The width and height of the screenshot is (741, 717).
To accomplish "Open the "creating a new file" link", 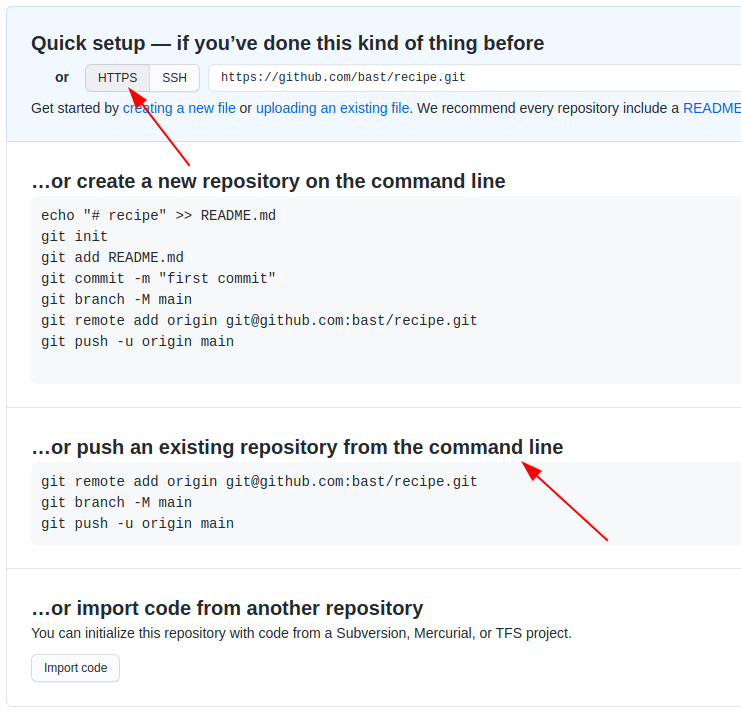I will [x=180, y=108].
